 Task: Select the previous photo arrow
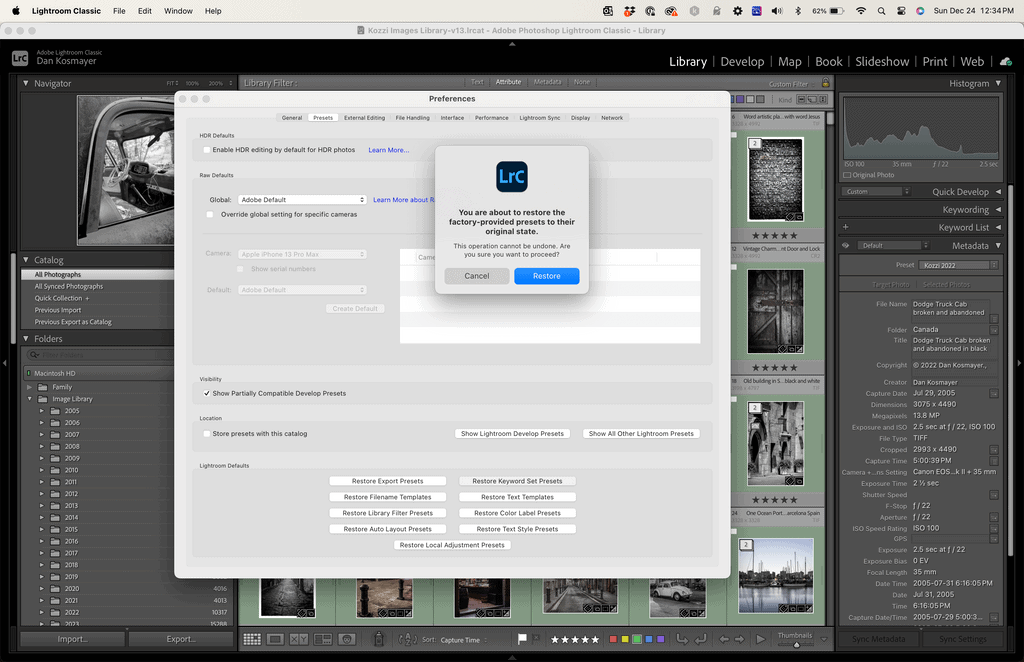pyautogui.click(x=724, y=639)
